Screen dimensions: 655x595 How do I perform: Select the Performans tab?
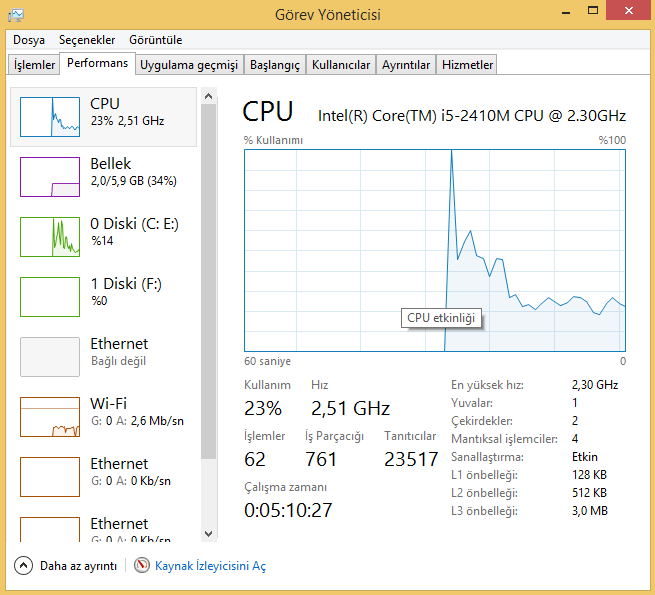click(97, 64)
